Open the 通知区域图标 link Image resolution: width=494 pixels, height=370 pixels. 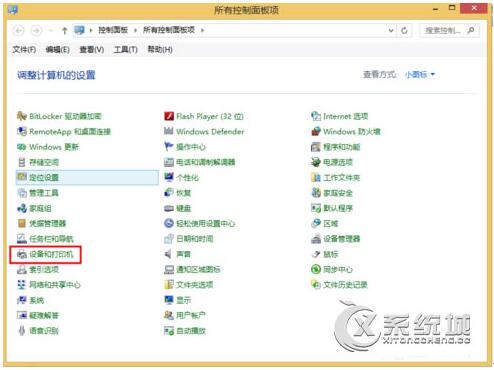pos(198,269)
